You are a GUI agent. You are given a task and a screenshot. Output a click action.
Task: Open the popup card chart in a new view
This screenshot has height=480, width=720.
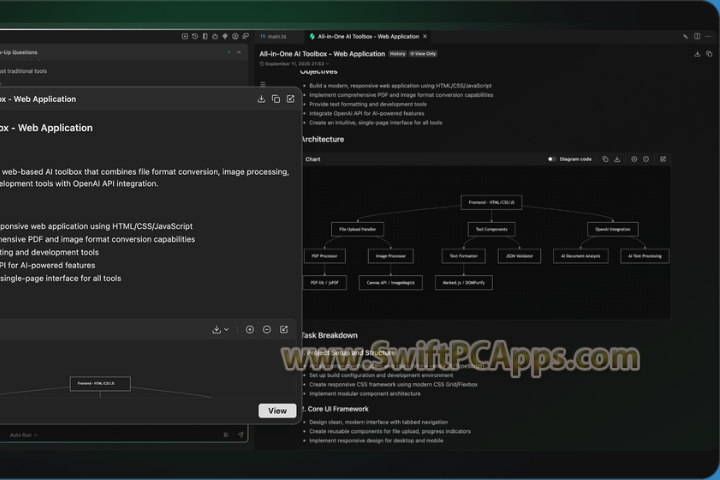coord(284,329)
